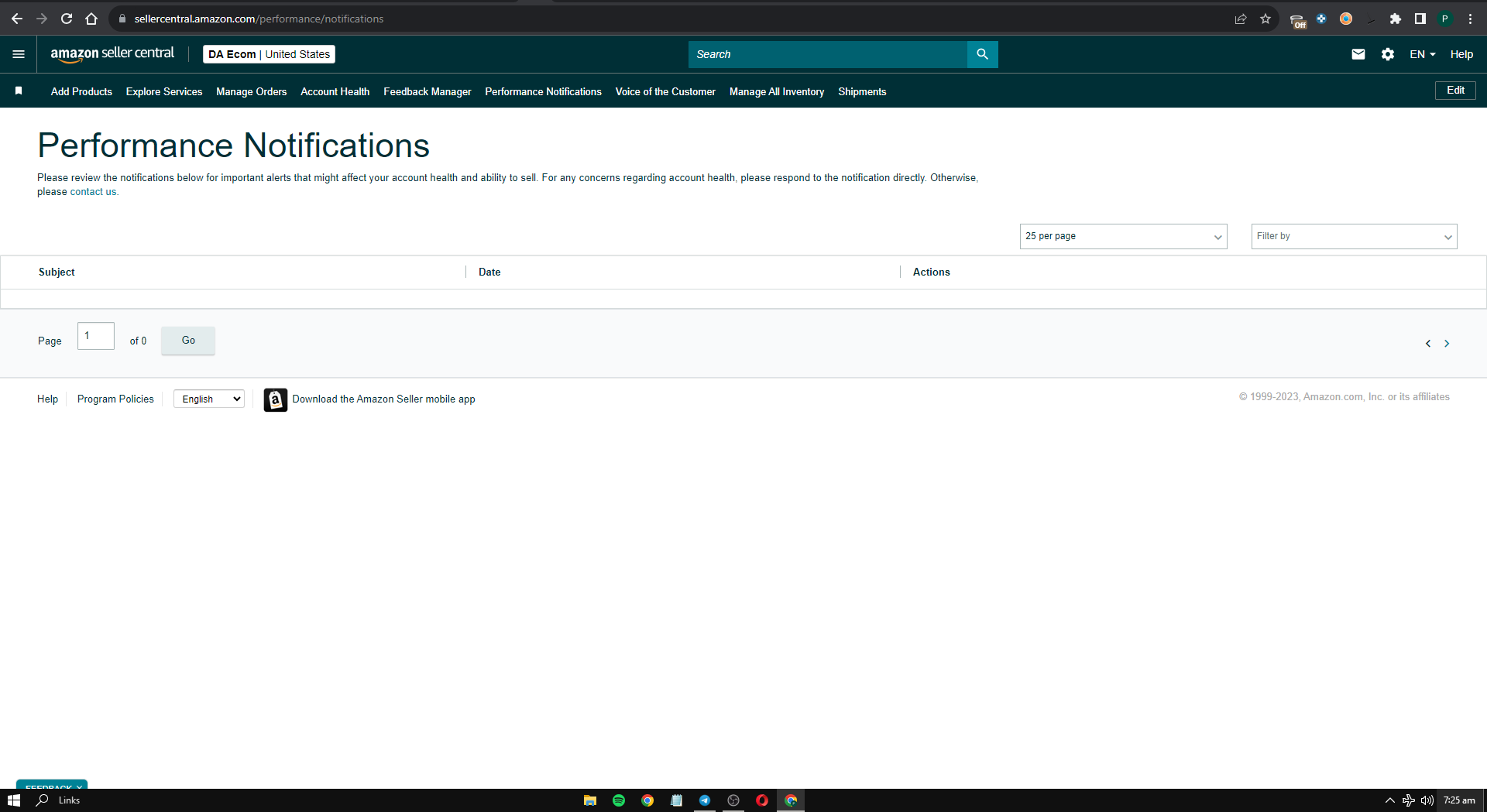The width and height of the screenshot is (1487, 812).
Task: Click the share page icon
Action: click(x=1241, y=19)
